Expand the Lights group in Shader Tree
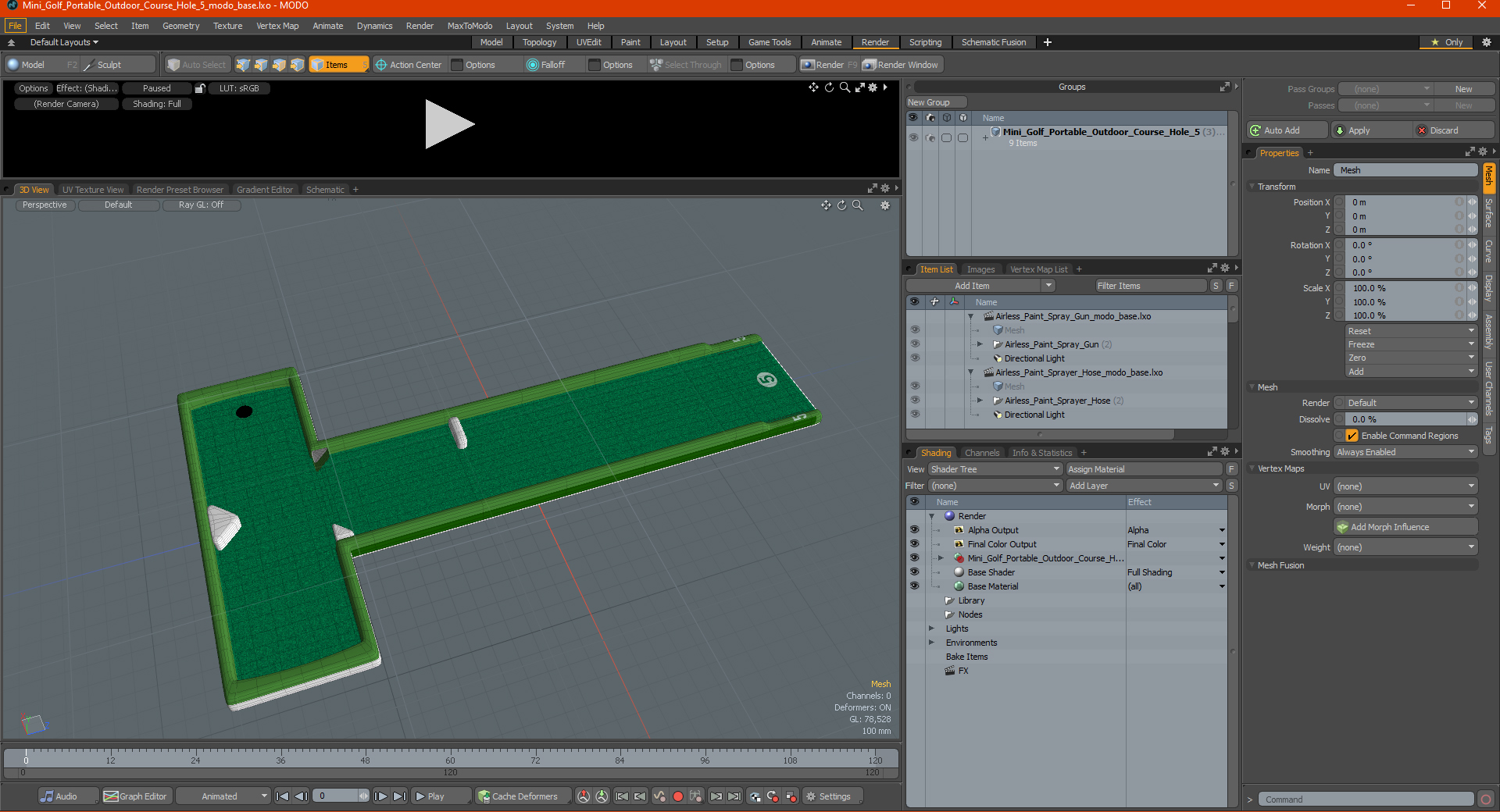Viewport: 1500px width, 812px height. point(932,629)
